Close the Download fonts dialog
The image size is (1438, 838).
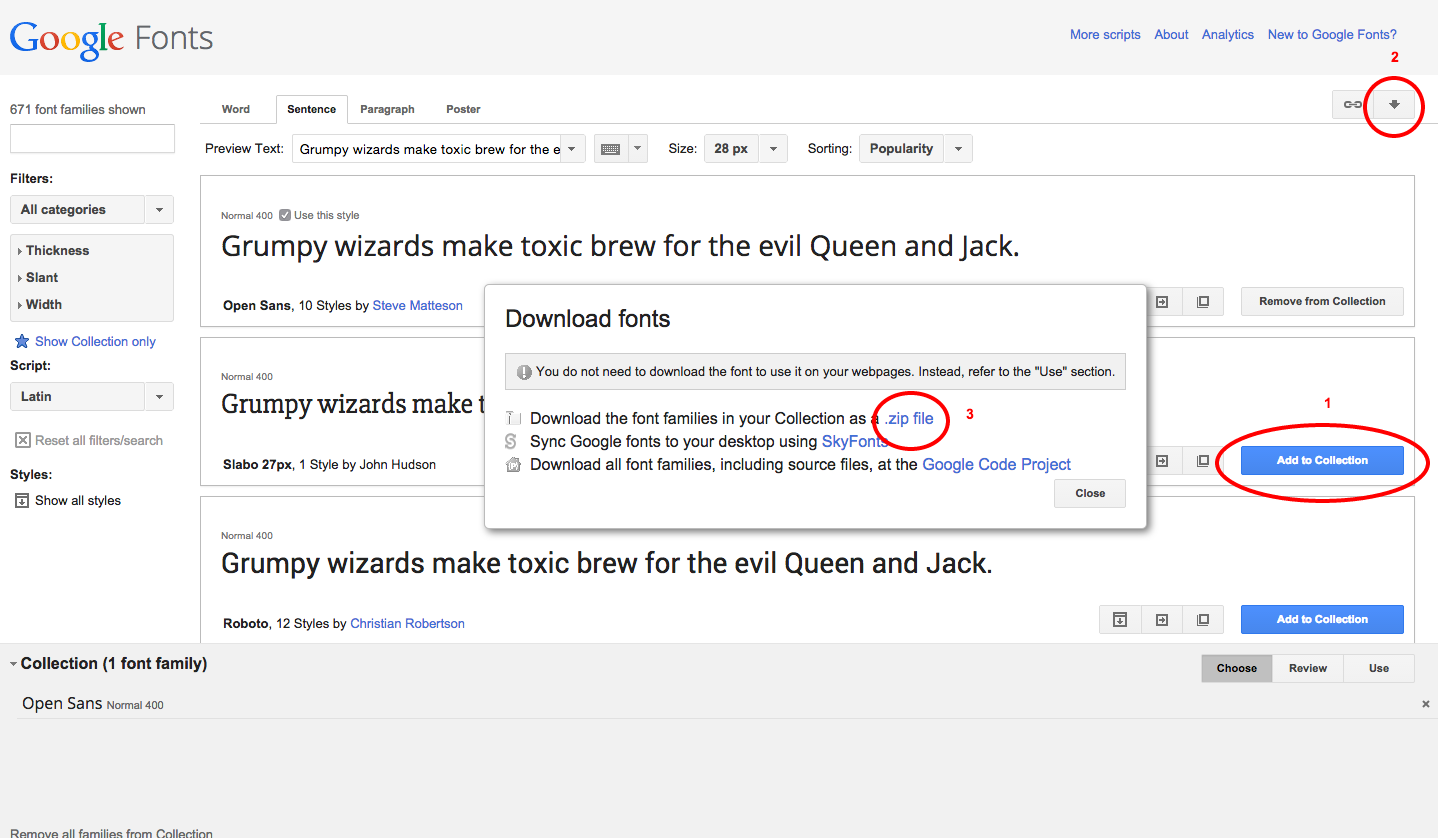tap(1090, 493)
